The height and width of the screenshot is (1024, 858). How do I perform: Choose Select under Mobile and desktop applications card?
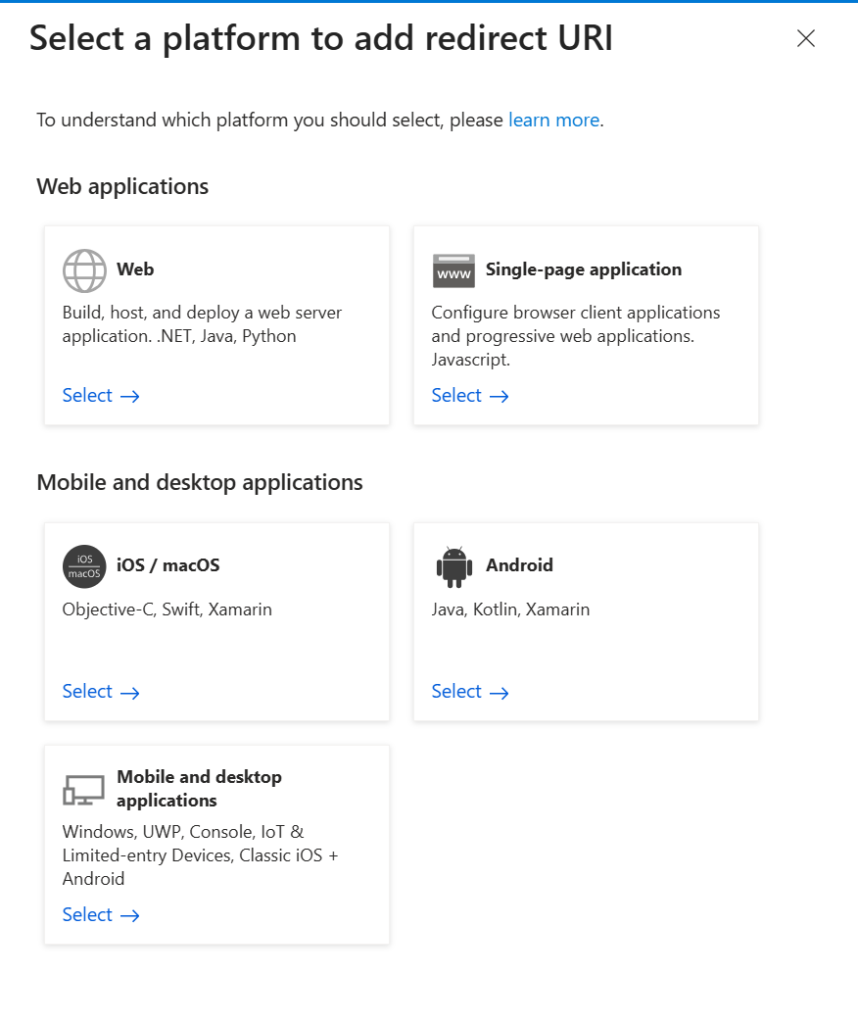click(101, 915)
